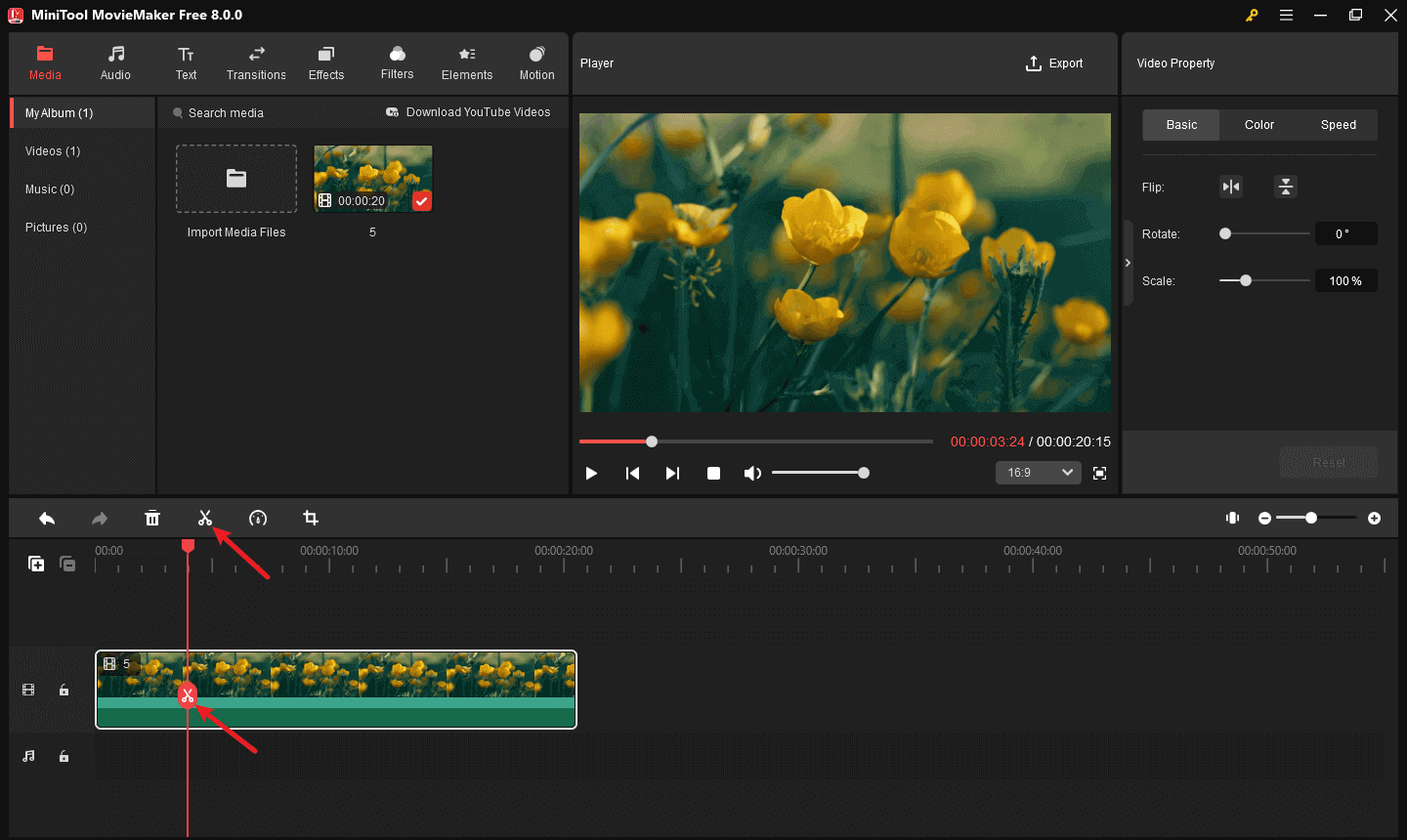The width and height of the screenshot is (1407, 840).
Task: Mute the player volume speaker
Action: click(x=752, y=474)
